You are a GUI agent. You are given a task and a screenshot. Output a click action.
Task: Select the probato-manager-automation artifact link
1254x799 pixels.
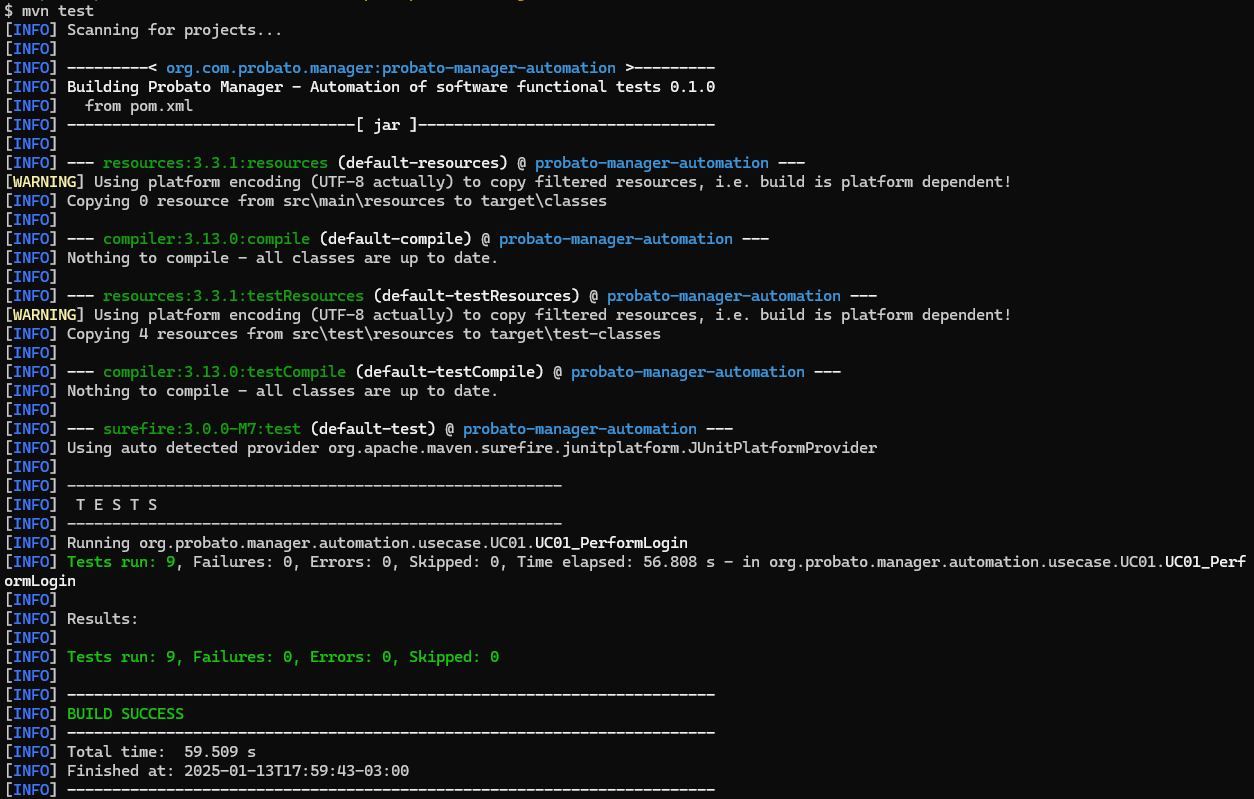coord(651,162)
